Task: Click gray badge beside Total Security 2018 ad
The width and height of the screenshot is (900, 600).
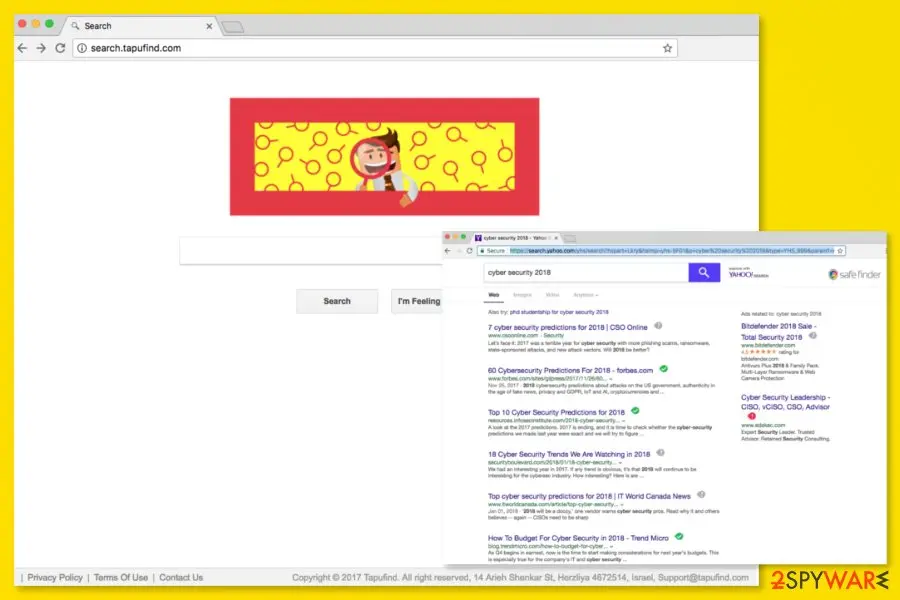Action: click(x=813, y=336)
